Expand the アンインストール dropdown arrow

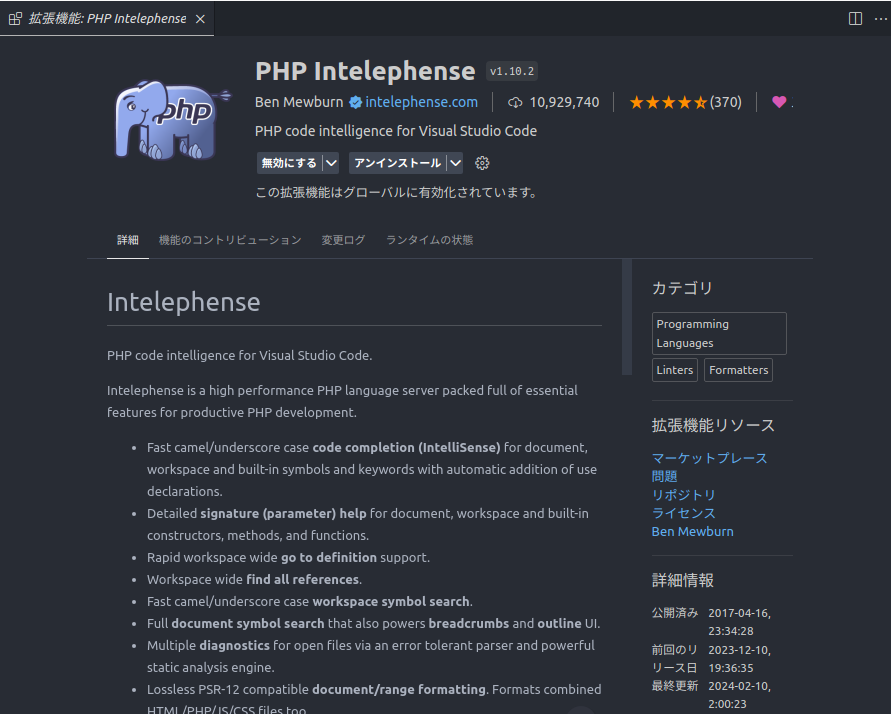click(x=455, y=163)
